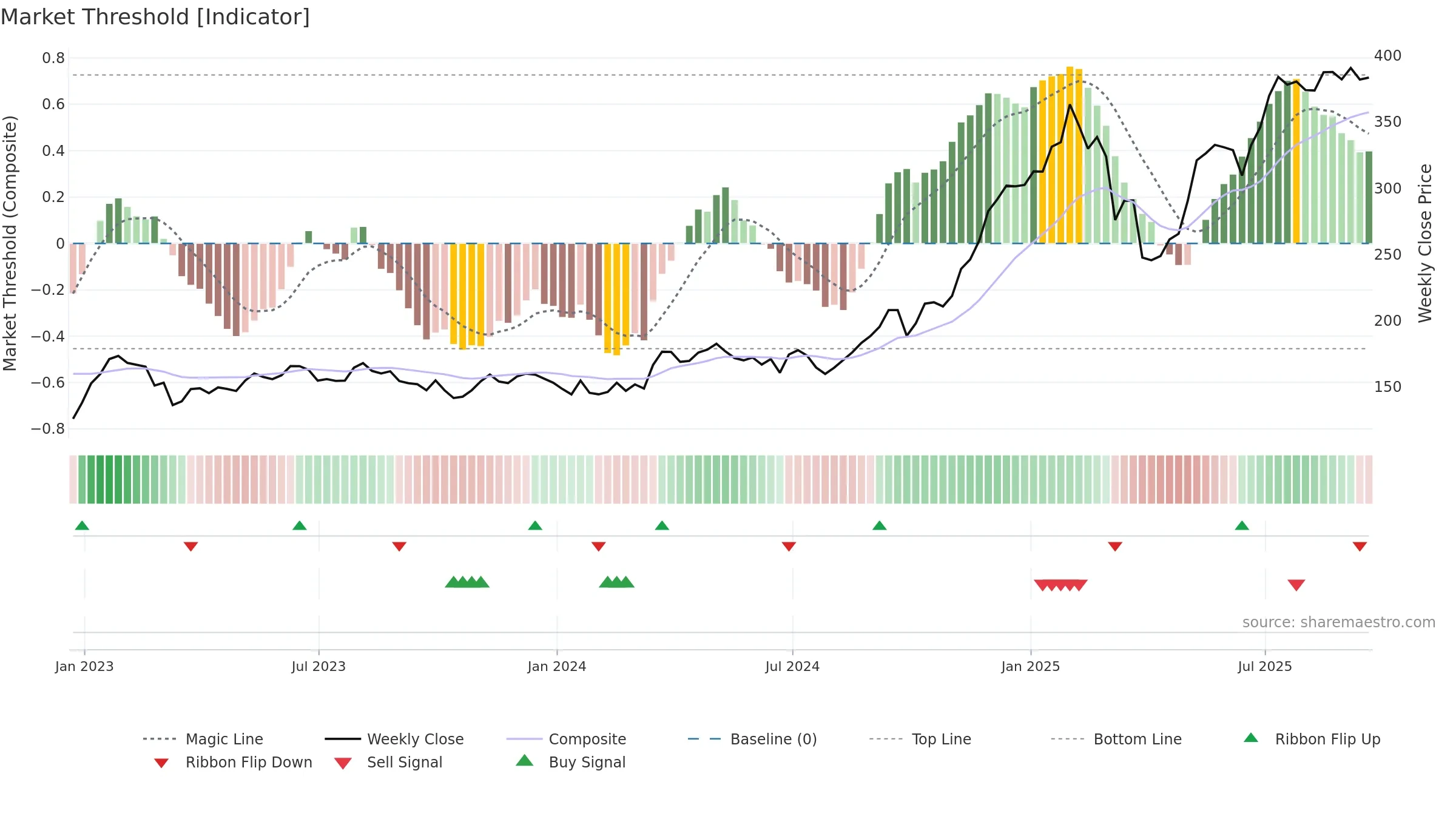Select the ribbon flip up marker near Sep 2024
The width and height of the screenshot is (1456, 819).
[x=880, y=525]
